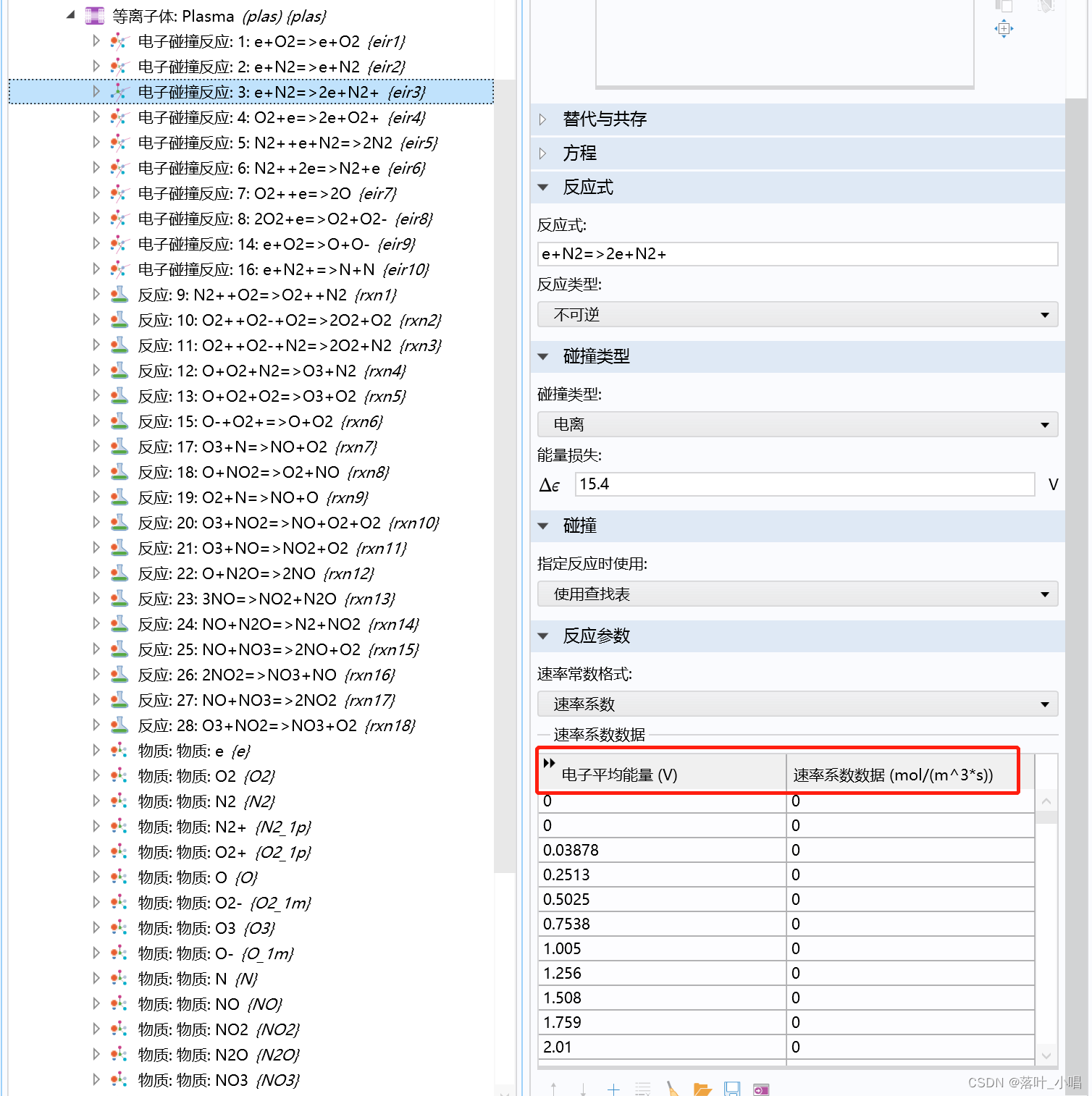Click the move row up arrow icon
The height and width of the screenshot is (1096, 1092).
(554, 1089)
